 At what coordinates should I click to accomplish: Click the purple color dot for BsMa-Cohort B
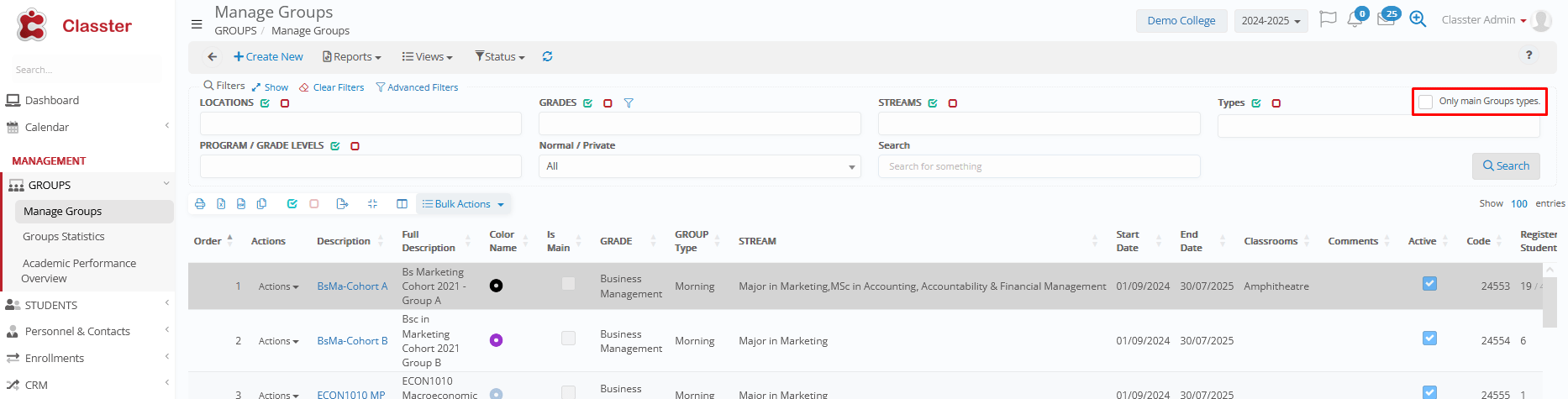click(496, 340)
